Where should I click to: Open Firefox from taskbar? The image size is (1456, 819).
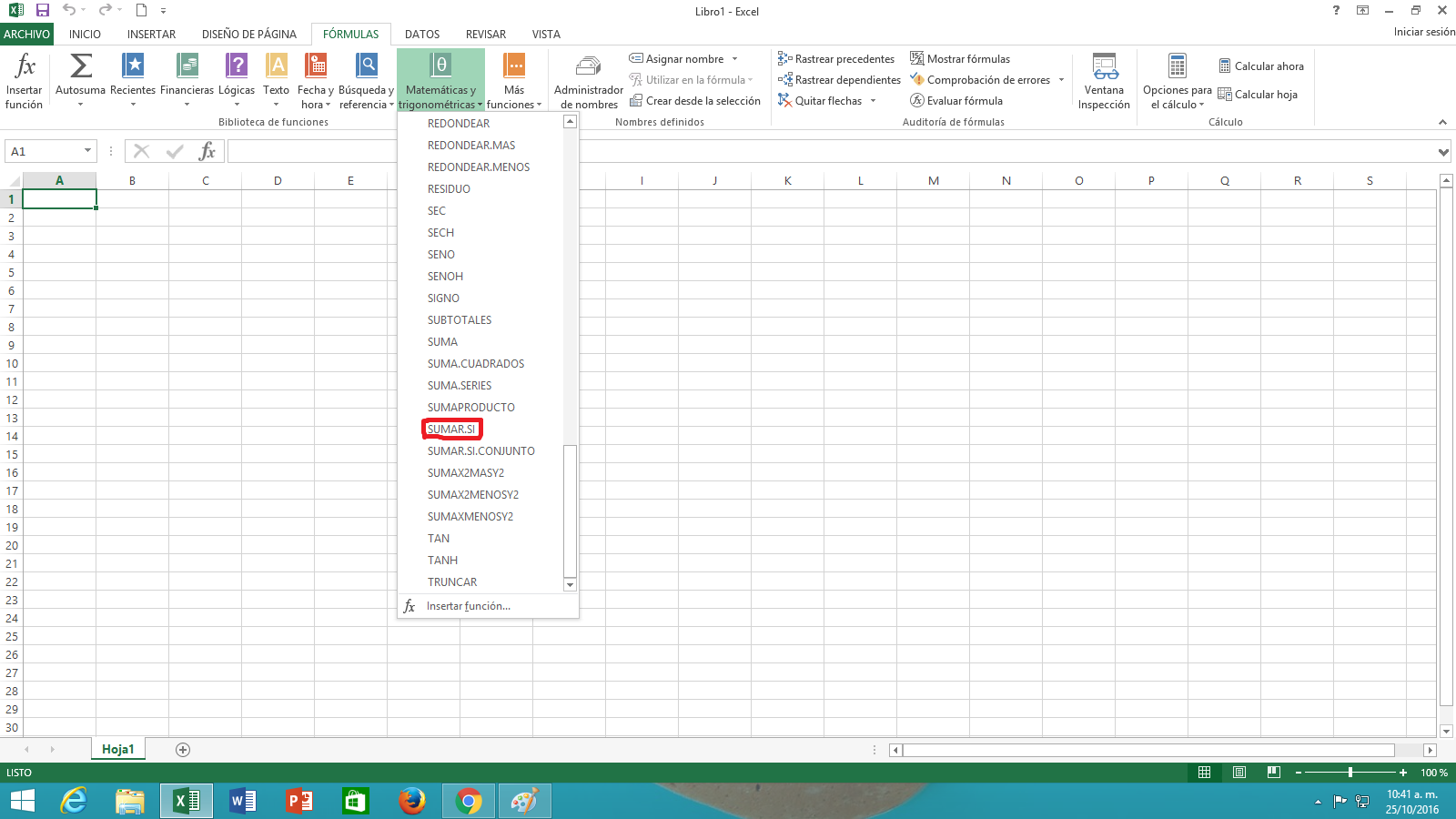(x=412, y=801)
